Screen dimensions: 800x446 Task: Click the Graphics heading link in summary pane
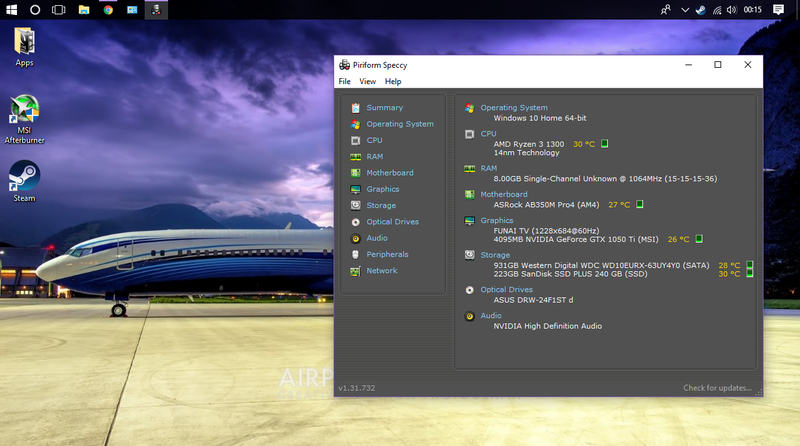point(496,220)
